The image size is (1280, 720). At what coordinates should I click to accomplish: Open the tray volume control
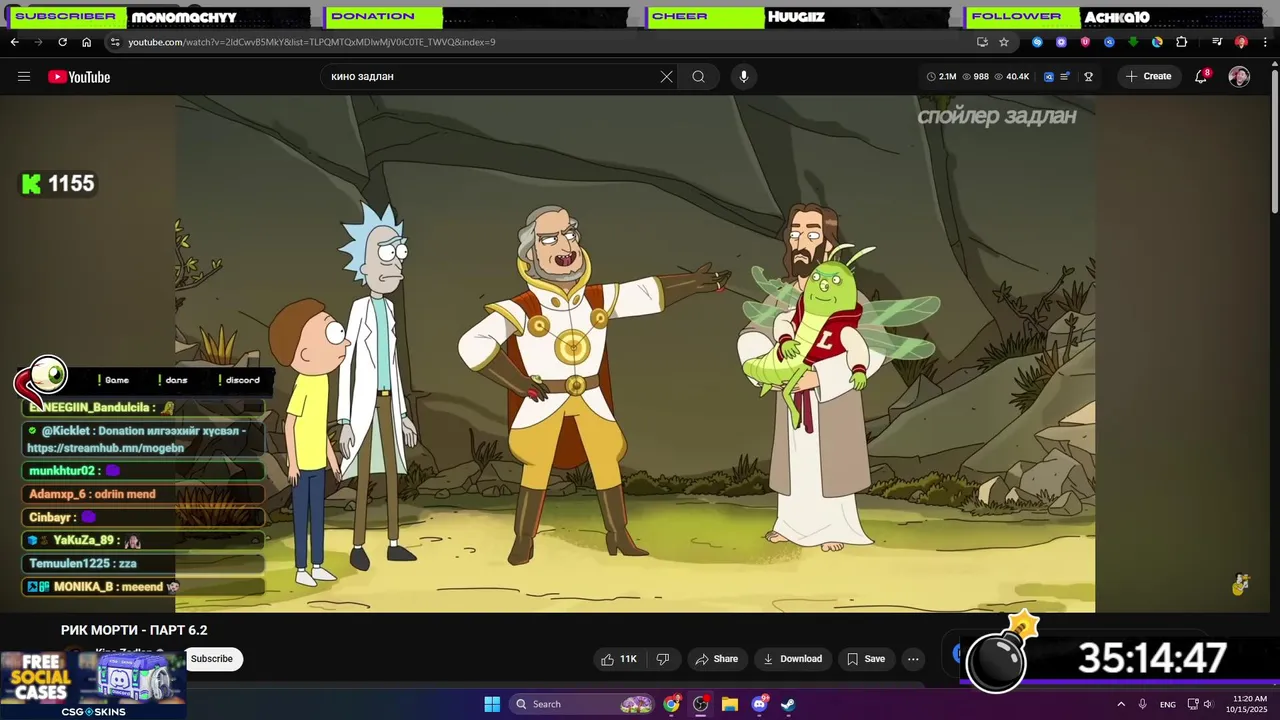[1207, 704]
